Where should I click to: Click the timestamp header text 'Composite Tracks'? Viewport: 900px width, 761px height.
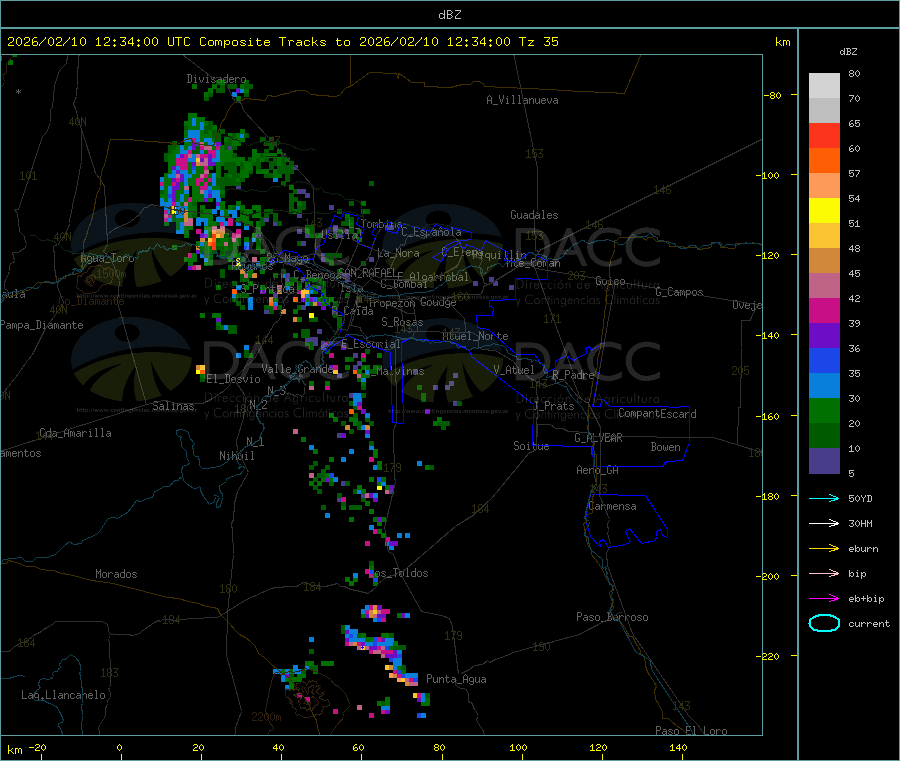point(263,42)
